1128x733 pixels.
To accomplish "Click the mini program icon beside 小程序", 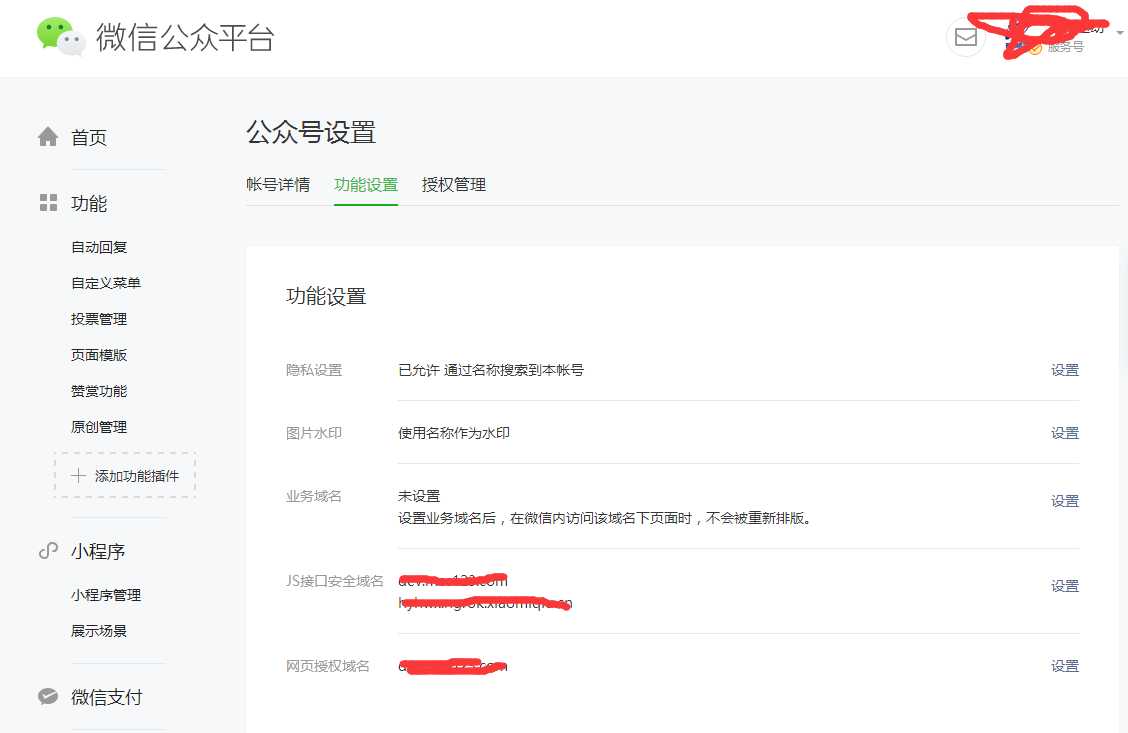I will 48,551.
